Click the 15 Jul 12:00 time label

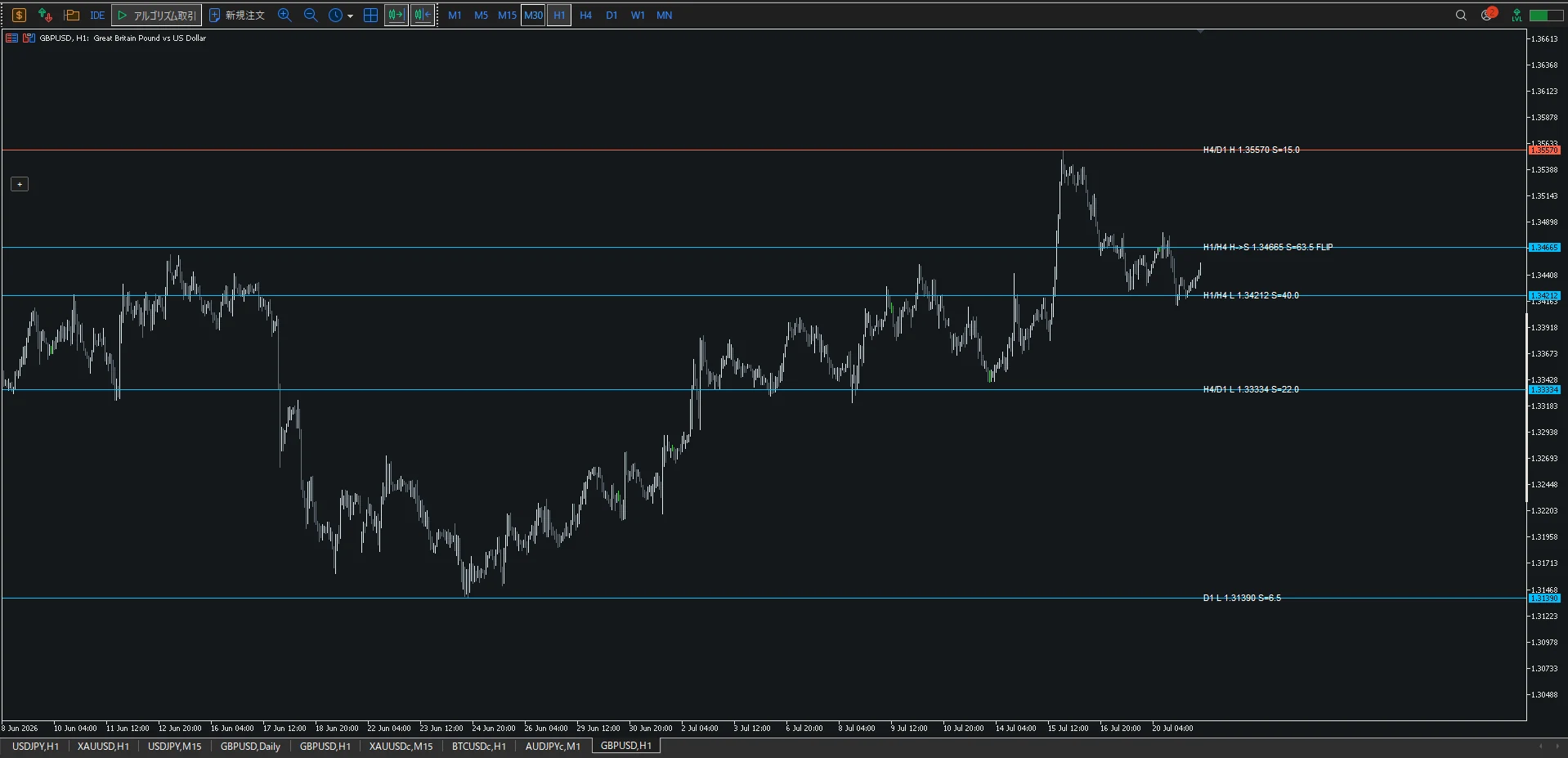click(x=1068, y=728)
